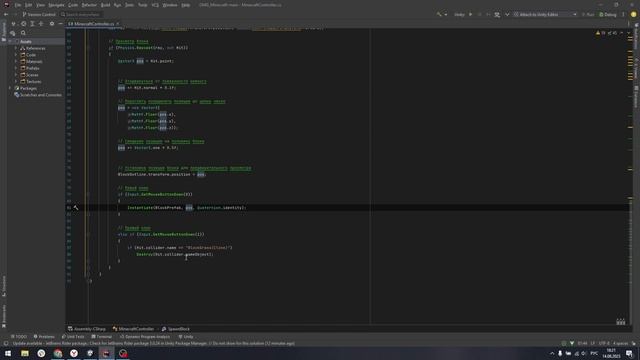Open the Navigate menu
The image size is (640, 360).
click(56, 5)
